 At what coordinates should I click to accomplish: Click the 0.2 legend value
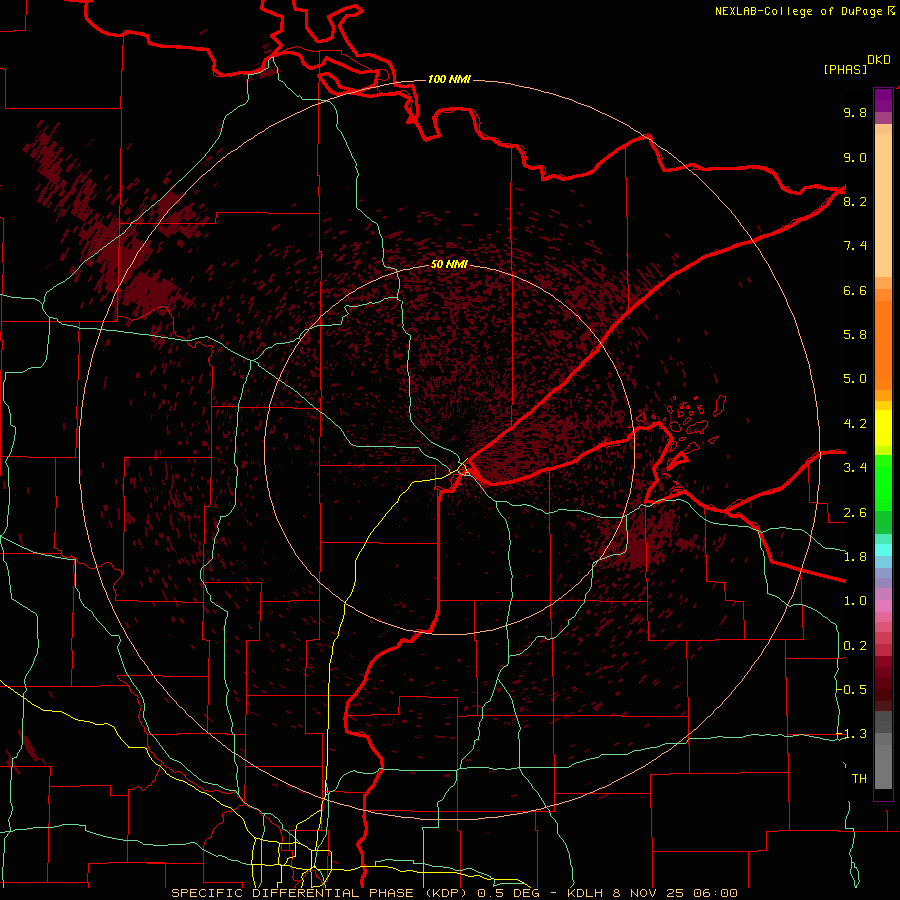855,646
